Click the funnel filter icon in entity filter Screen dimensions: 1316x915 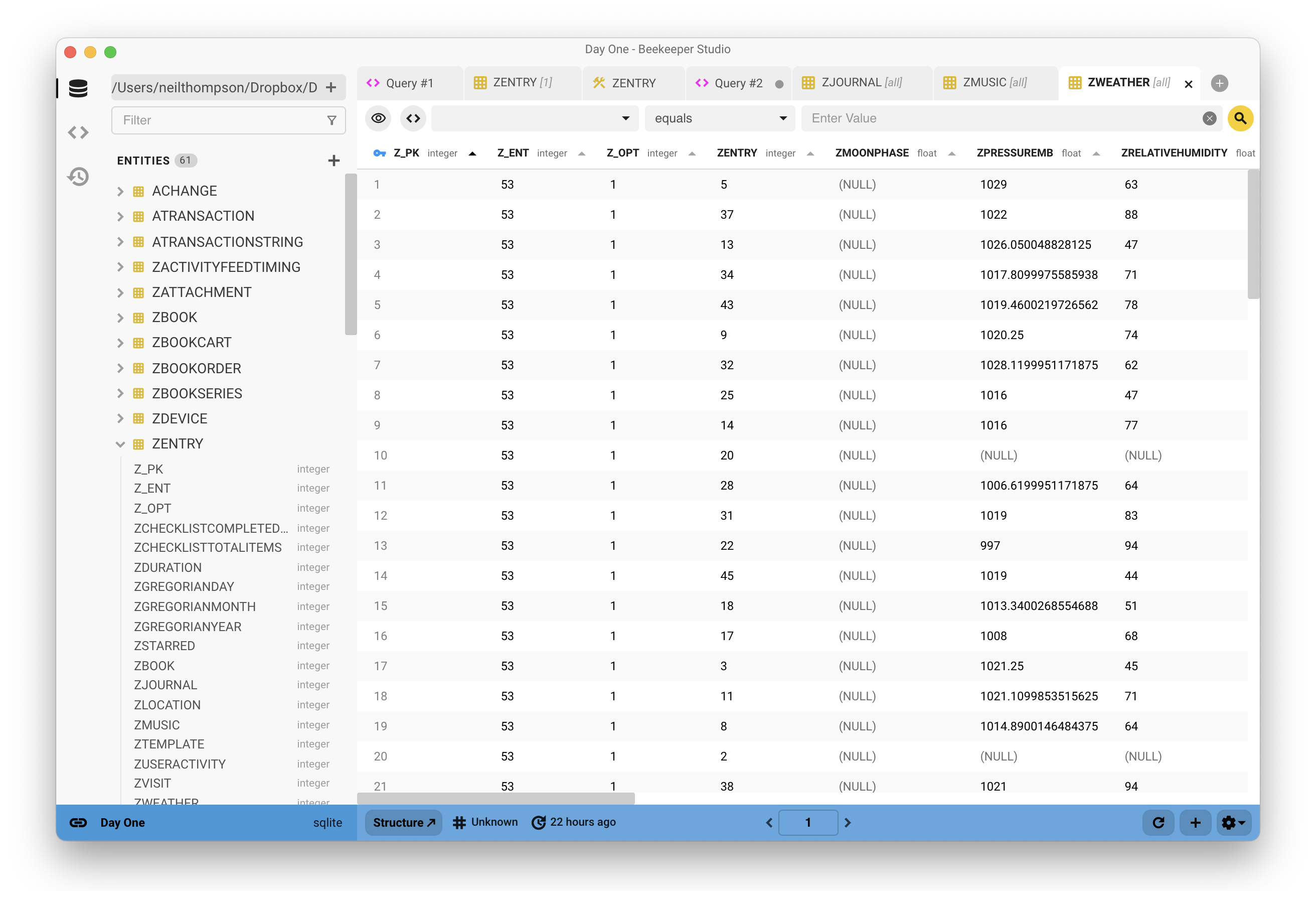(332, 120)
